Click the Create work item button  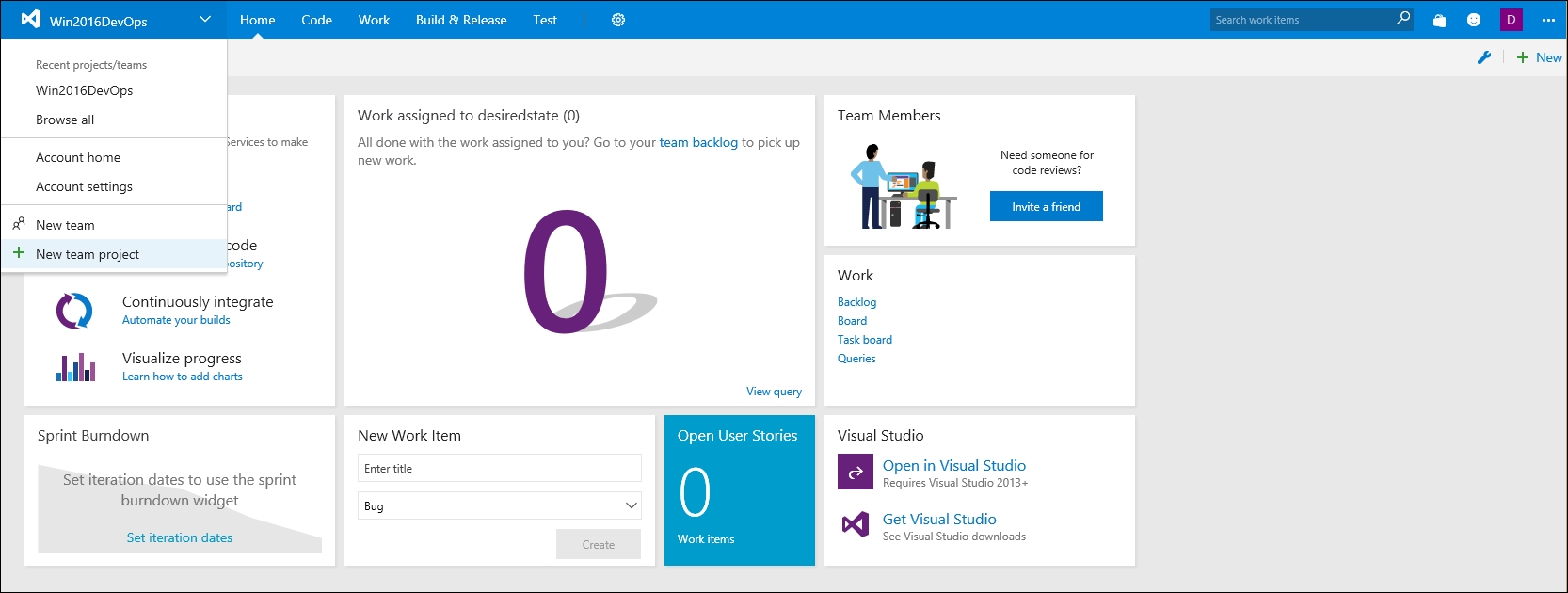coord(599,544)
